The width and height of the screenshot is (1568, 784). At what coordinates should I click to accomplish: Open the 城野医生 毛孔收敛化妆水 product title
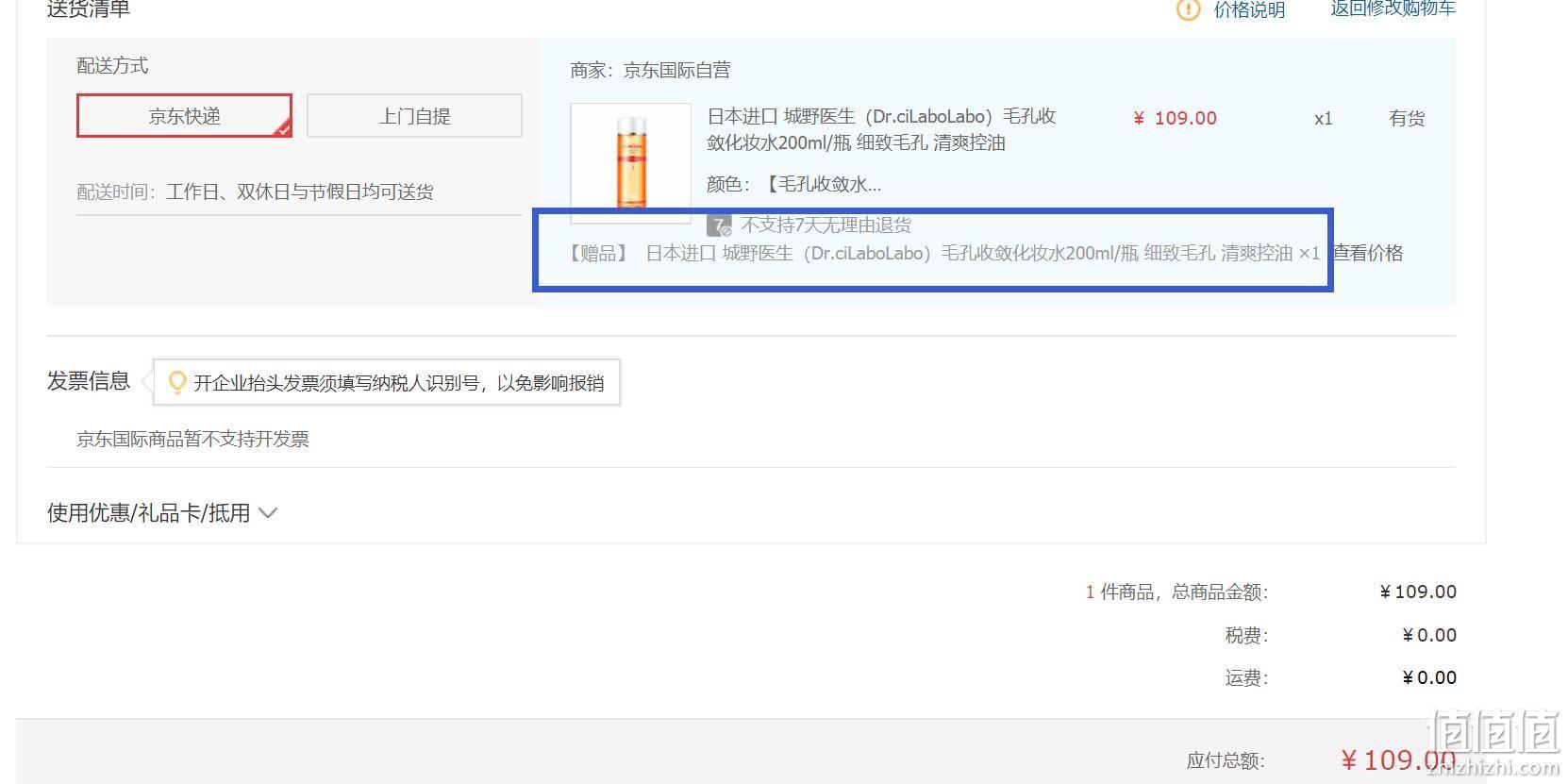881,129
